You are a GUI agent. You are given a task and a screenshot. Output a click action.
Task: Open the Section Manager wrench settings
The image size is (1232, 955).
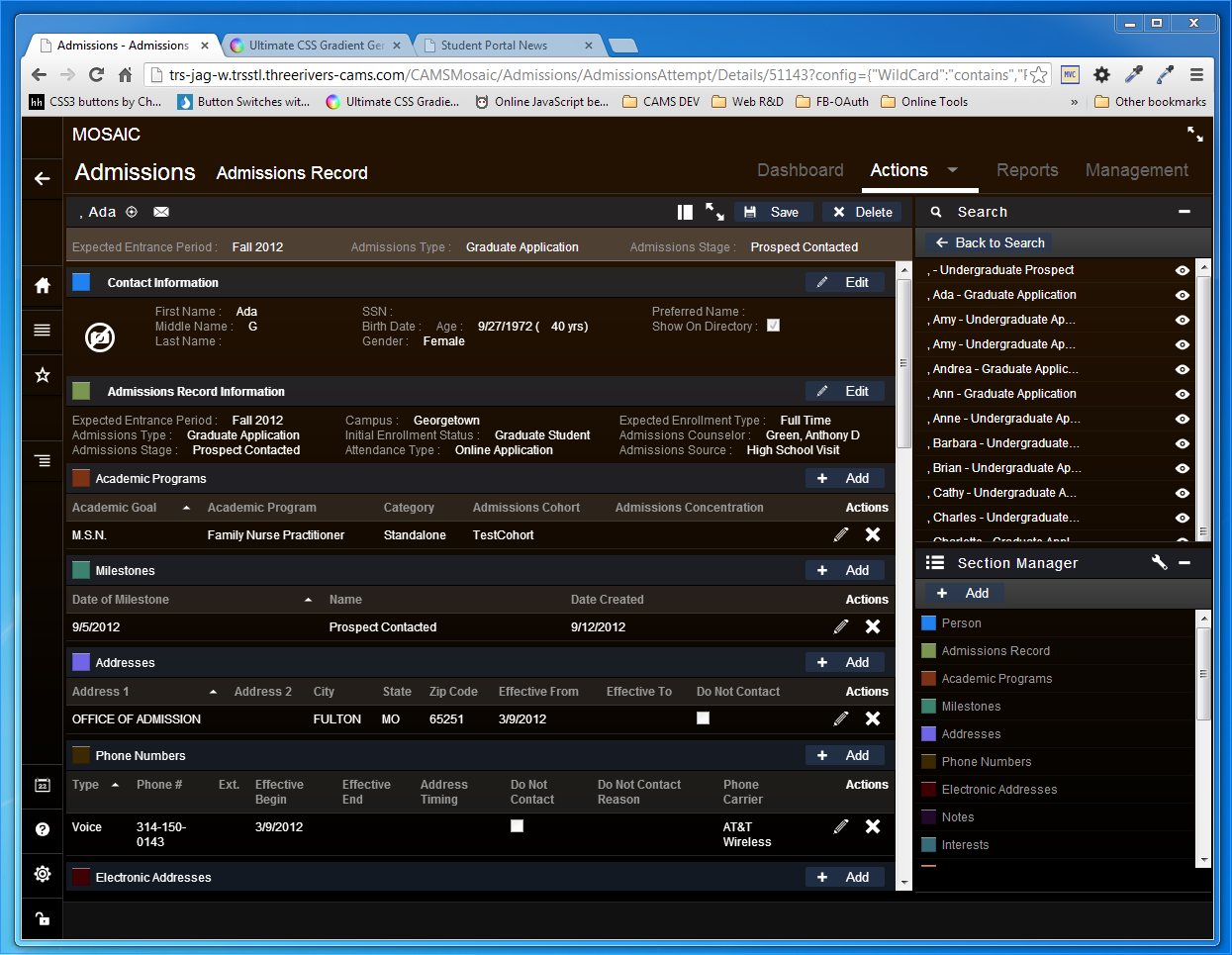click(x=1159, y=562)
